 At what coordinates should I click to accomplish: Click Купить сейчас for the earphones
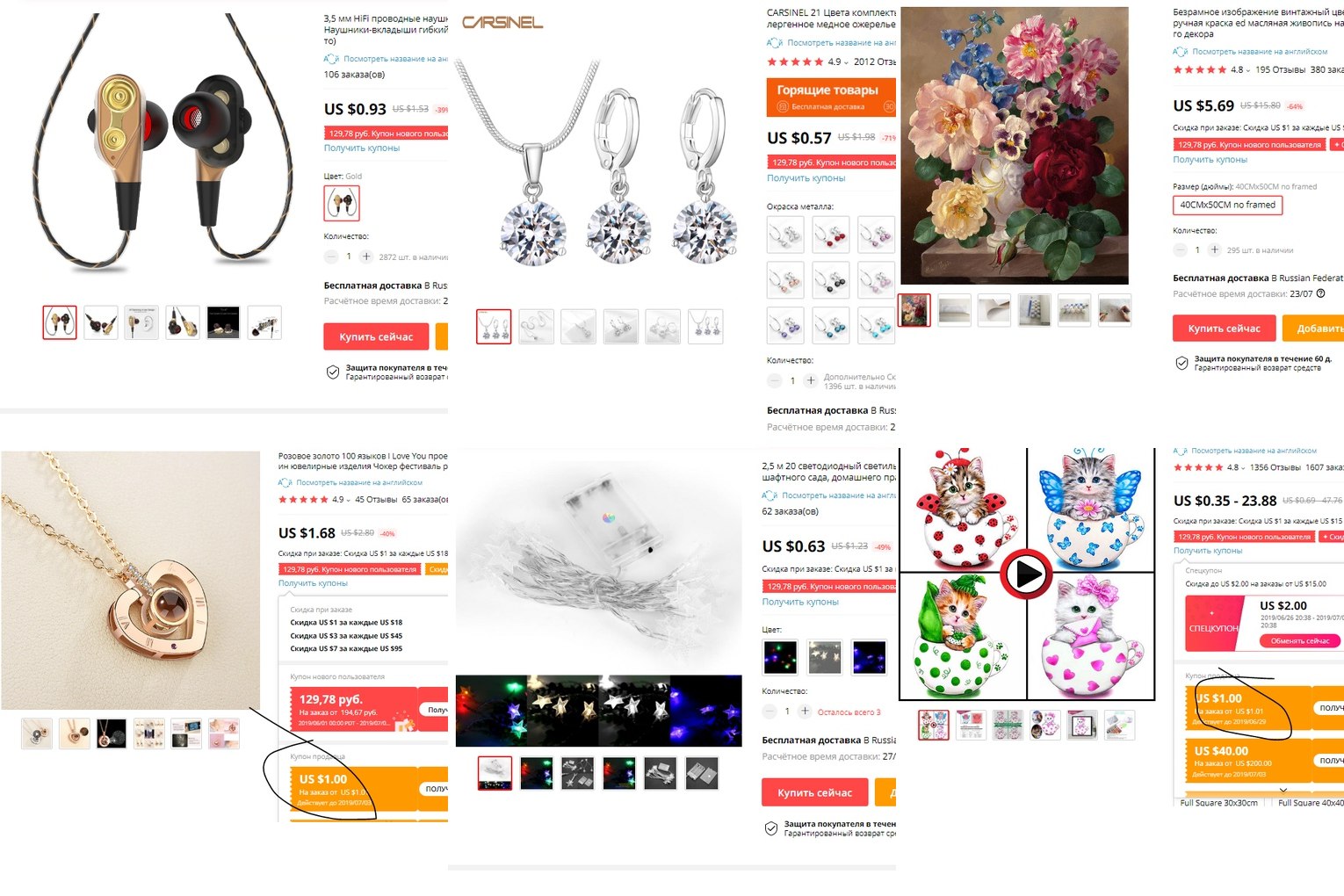tap(376, 336)
